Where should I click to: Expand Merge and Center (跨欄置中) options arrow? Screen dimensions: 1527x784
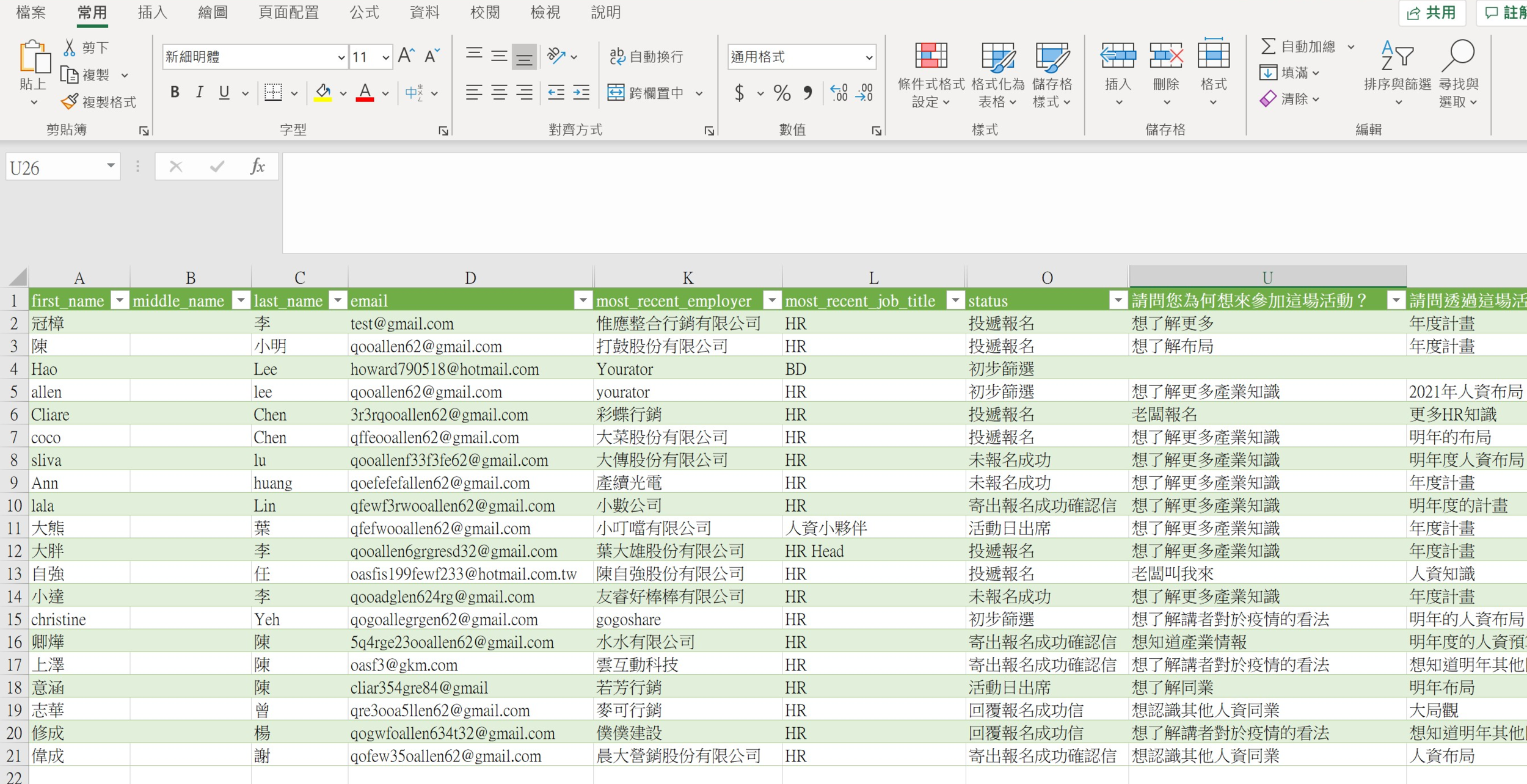tap(699, 93)
